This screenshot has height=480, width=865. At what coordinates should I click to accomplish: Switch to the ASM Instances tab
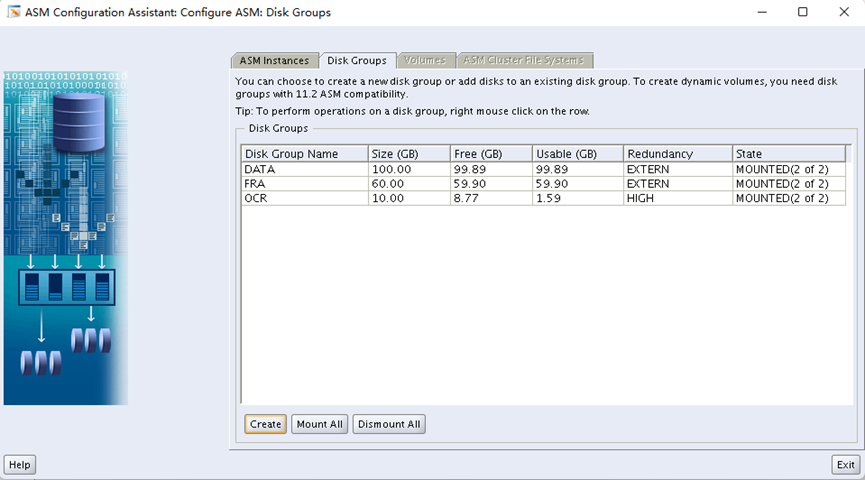(274, 60)
